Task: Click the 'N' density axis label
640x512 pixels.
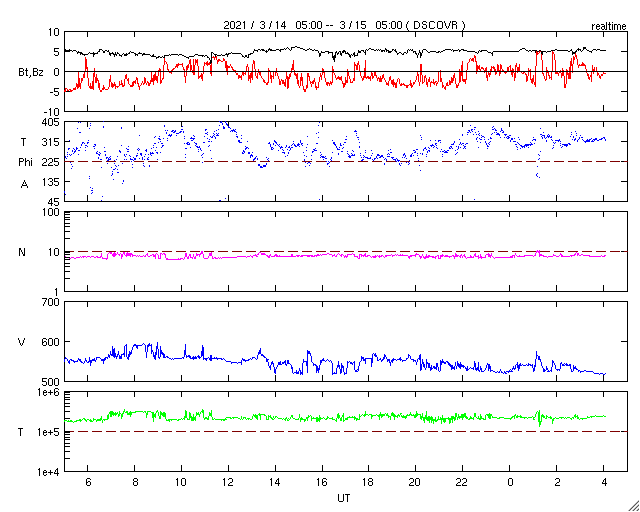Action: click(22, 252)
